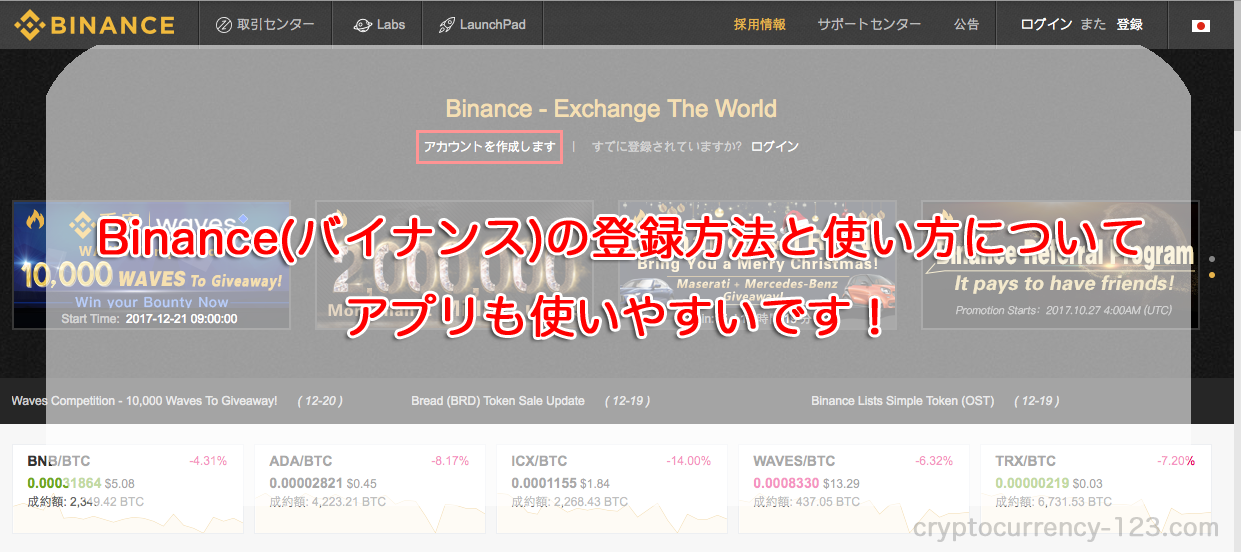Click volume 2,268.43 BTC on ICX card

click(589, 502)
